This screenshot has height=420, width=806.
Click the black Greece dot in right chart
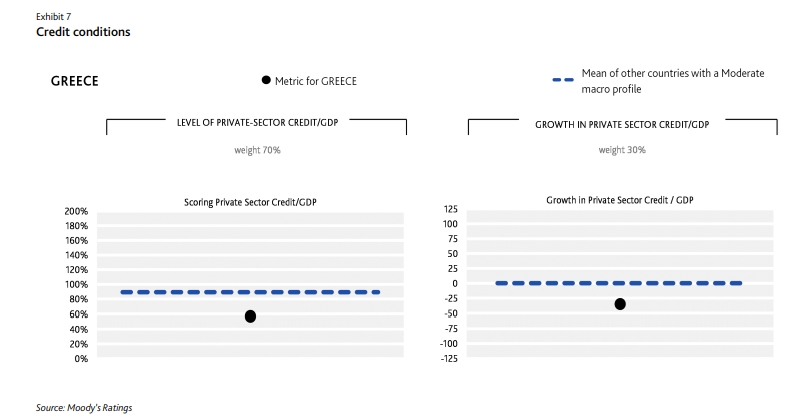(x=620, y=304)
